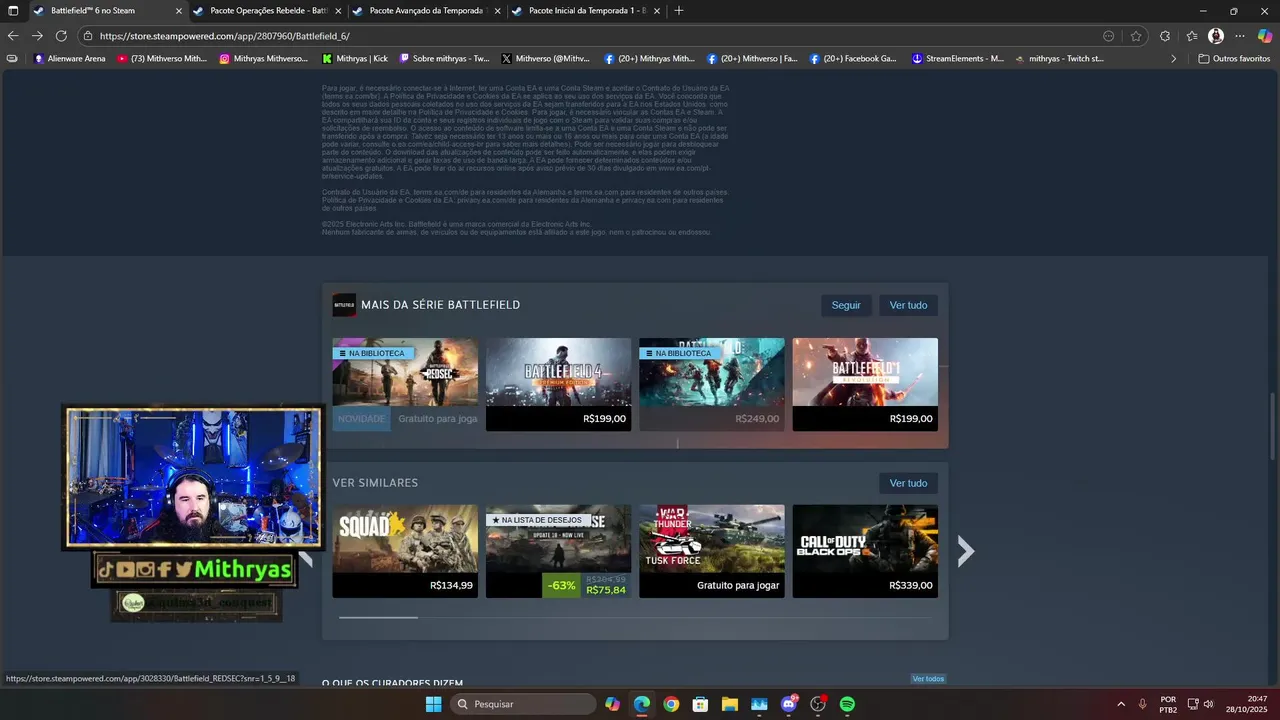Go back to the previous page
This screenshot has width=1280, height=720.
[13, 35]
